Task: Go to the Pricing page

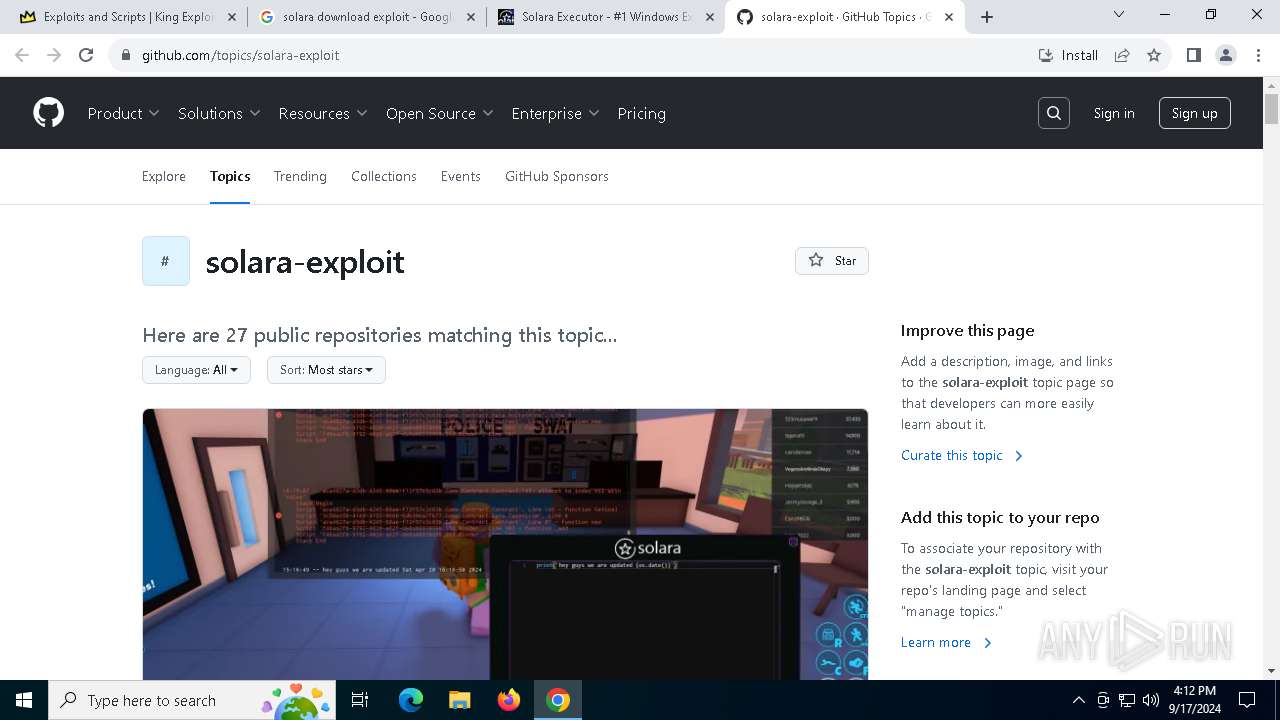Action: pyautogui.click(x=641, y=113)
